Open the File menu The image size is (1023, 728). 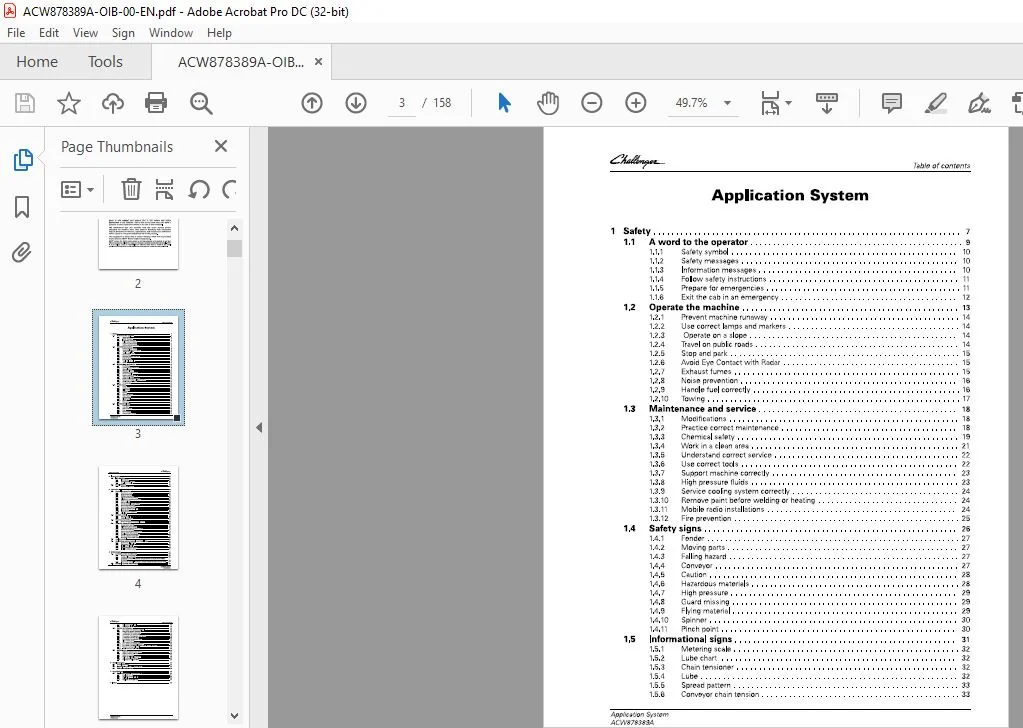pyautogui.click(x=16, y=33)
